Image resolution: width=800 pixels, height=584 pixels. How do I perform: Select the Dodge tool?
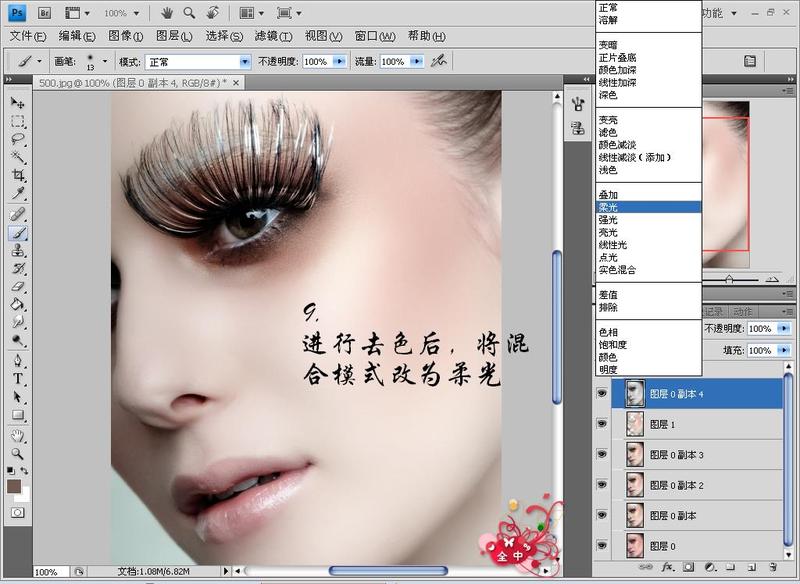click(18, 340)
